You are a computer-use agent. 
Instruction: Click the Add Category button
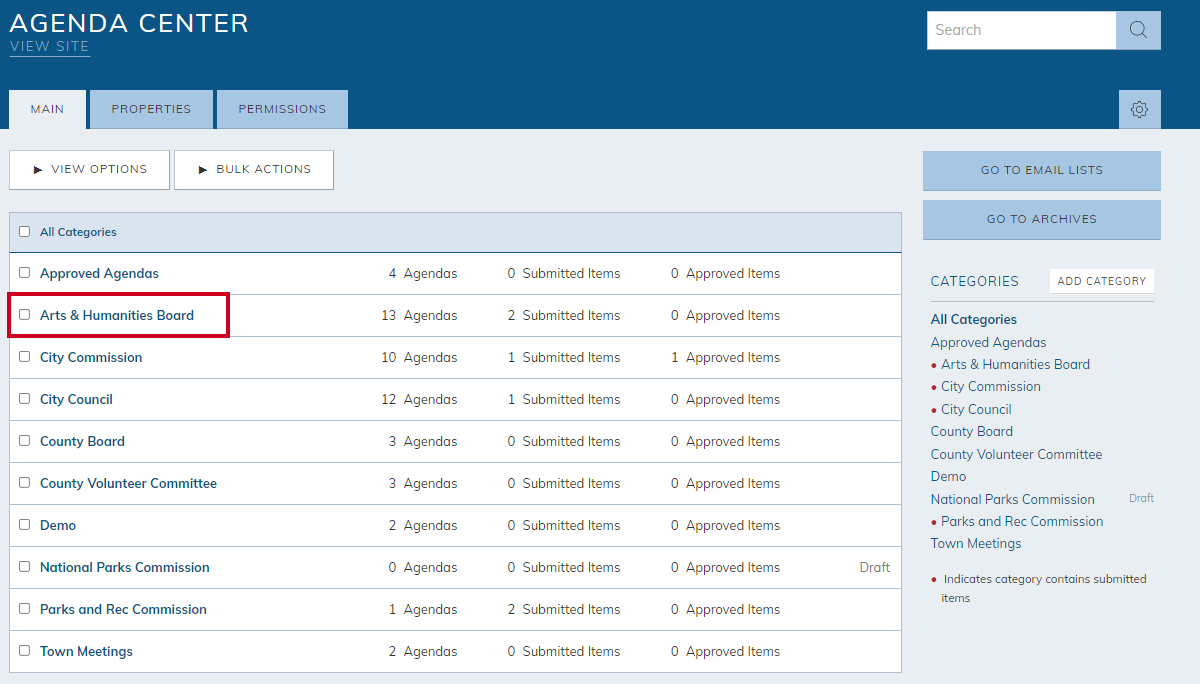[x=1102, y=281]
